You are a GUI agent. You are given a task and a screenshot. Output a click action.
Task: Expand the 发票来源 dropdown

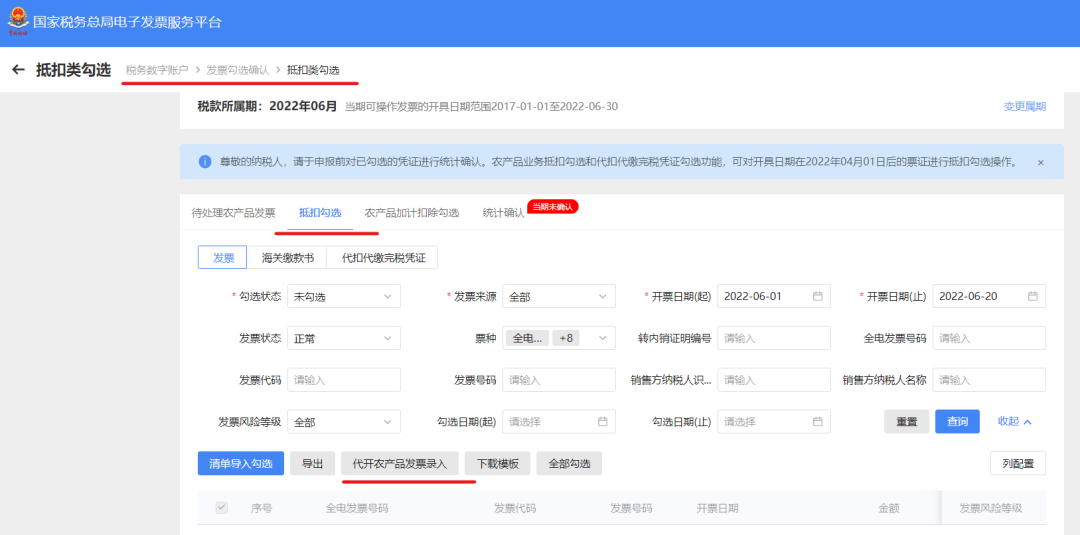(558, 297)
